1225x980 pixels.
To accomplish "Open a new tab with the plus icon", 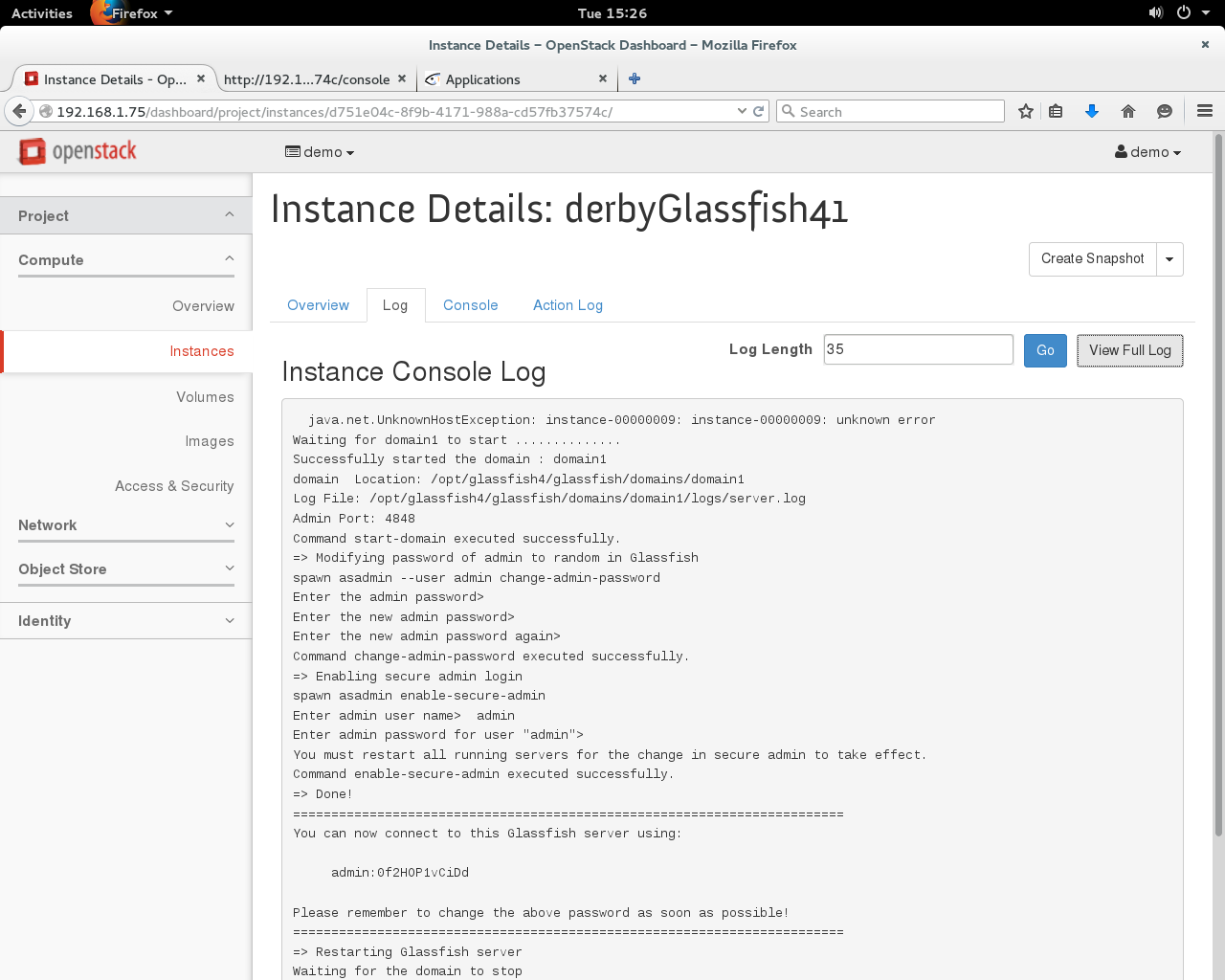I will coord(635,79).
